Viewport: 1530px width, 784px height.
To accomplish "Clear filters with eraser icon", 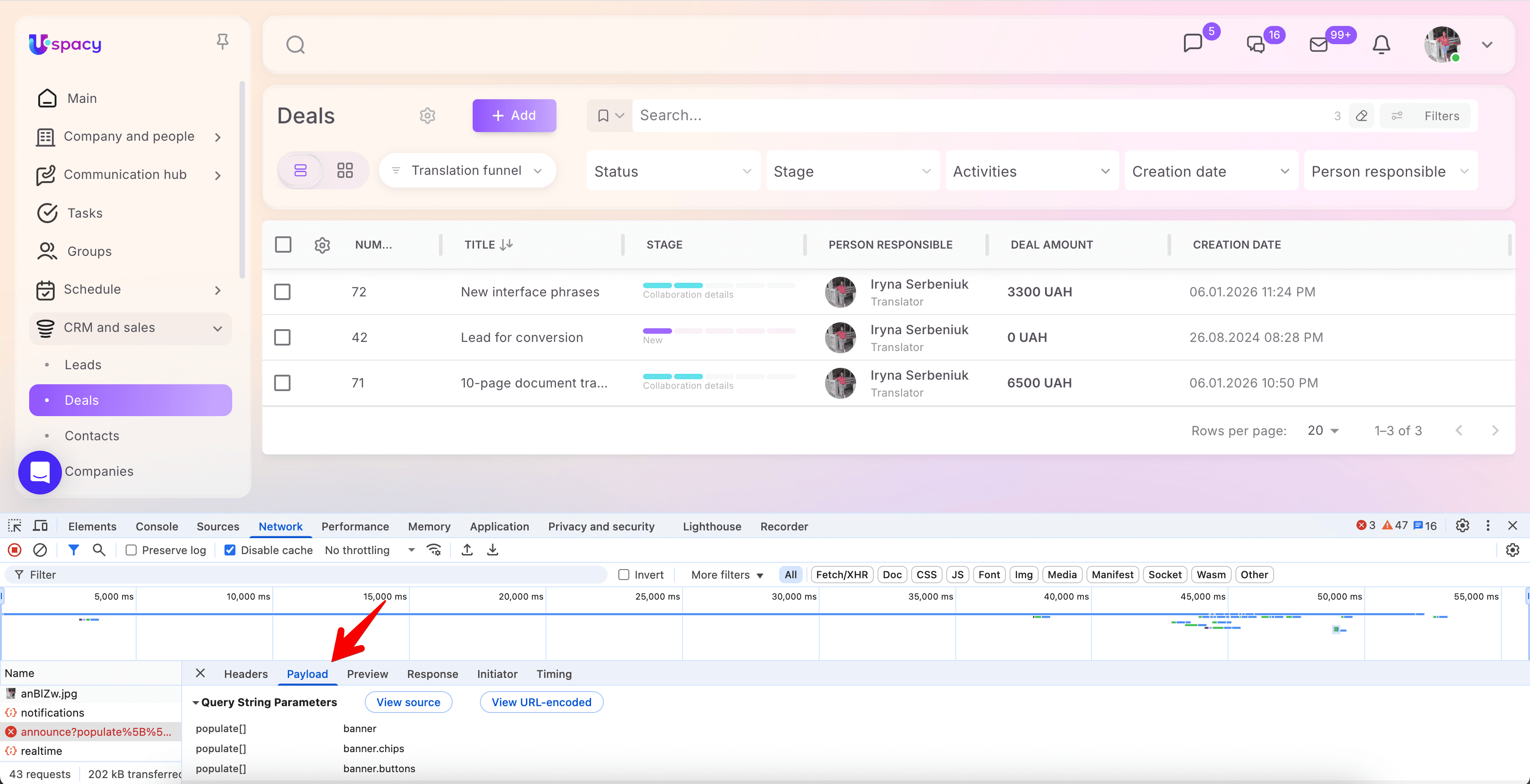I will point(1362,116).
